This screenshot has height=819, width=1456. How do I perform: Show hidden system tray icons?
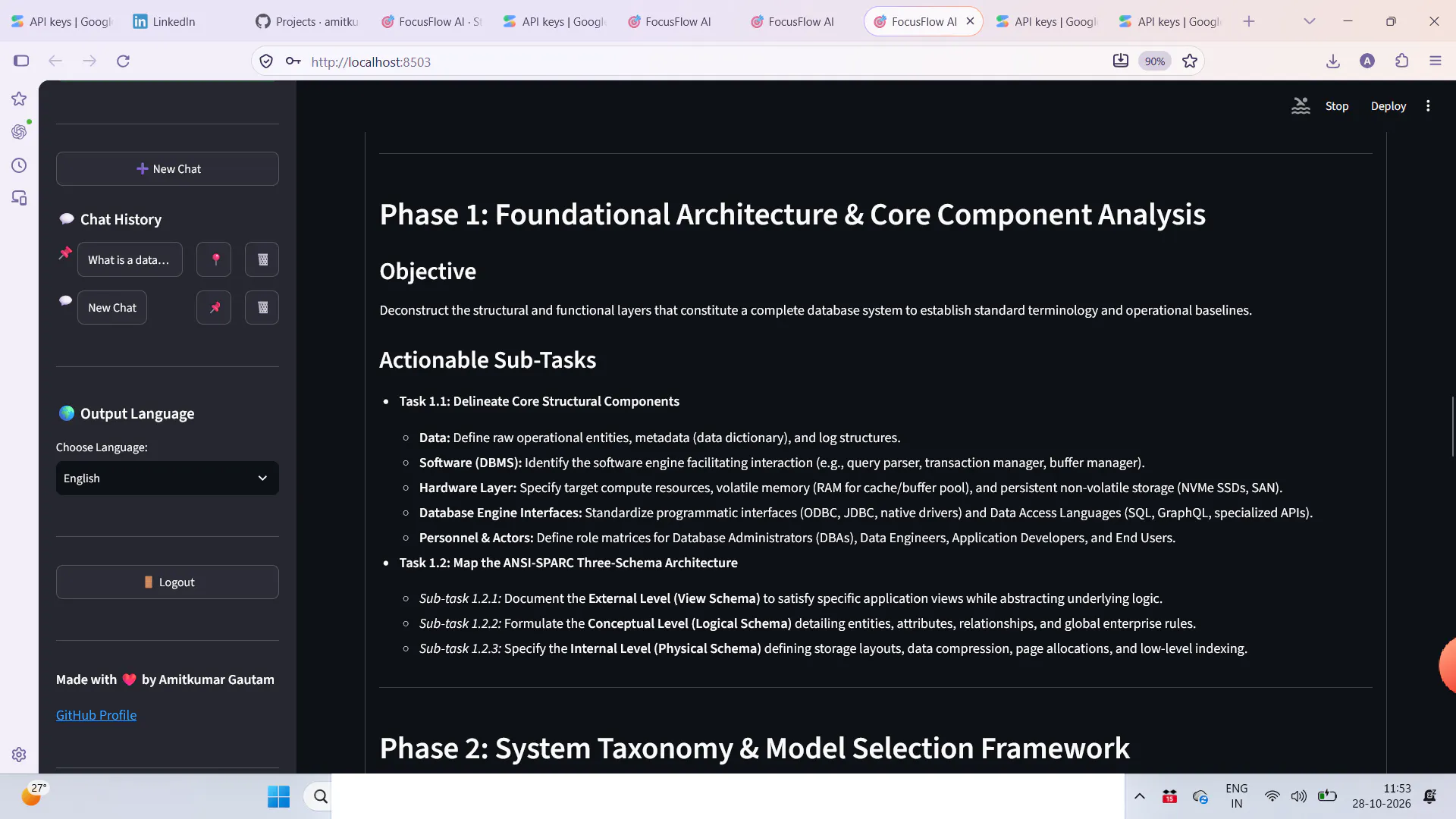tap(1139, 796)
